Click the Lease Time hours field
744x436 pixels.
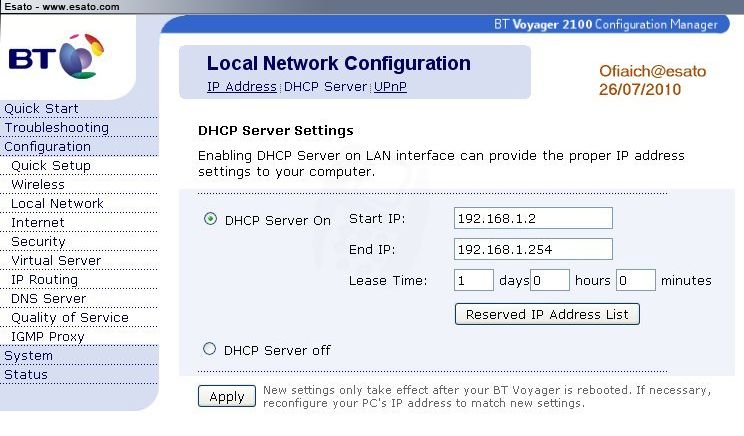[x=549, y=280]
